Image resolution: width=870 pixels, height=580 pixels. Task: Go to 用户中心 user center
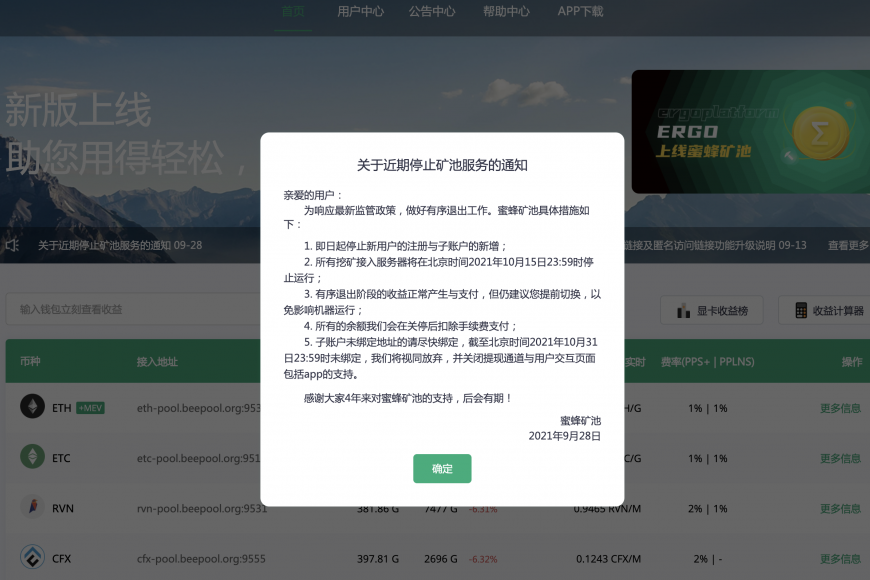(360, 11)
